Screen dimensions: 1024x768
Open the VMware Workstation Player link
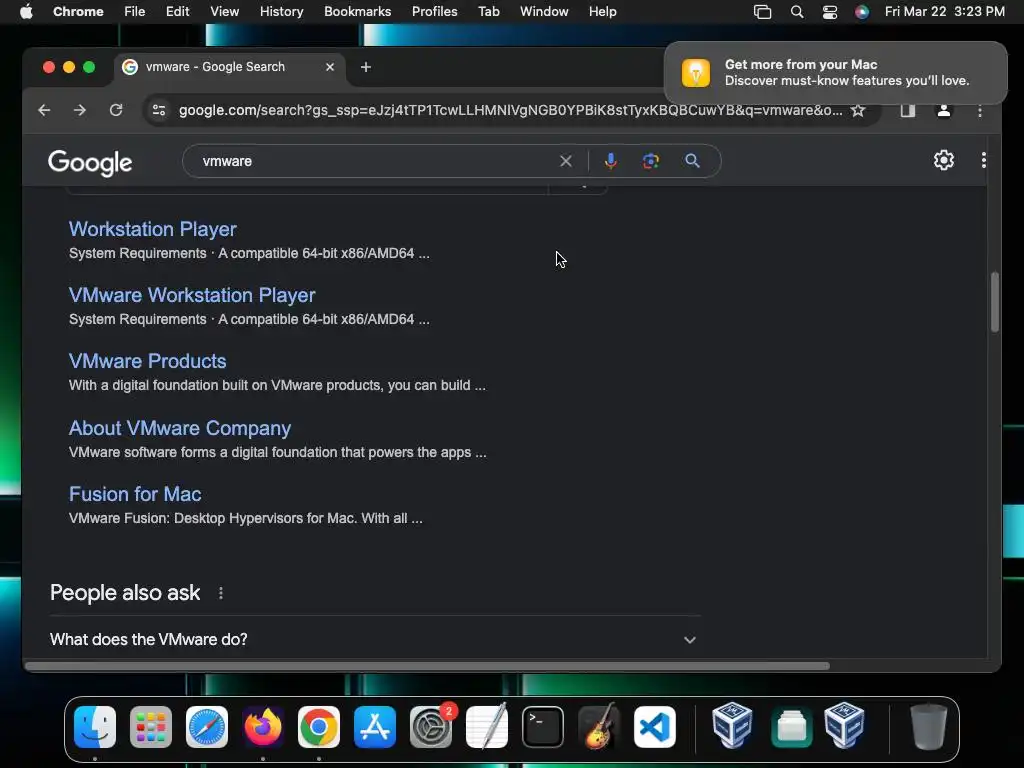(x=192, y=295)
